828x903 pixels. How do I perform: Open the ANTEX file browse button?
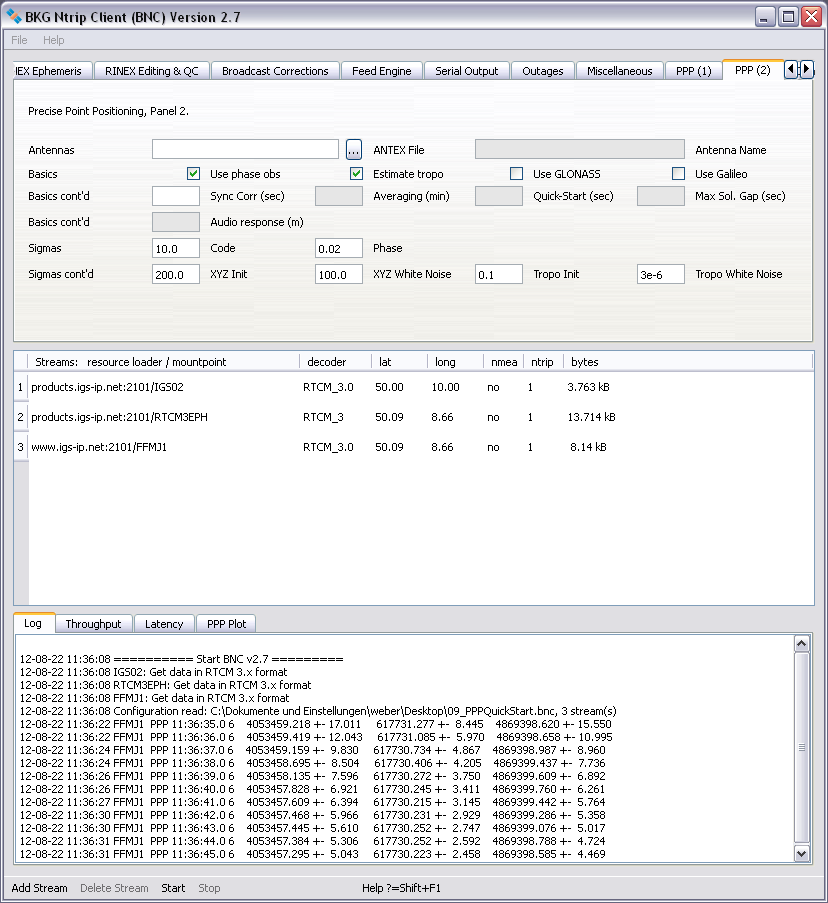(x=354, y=150)
